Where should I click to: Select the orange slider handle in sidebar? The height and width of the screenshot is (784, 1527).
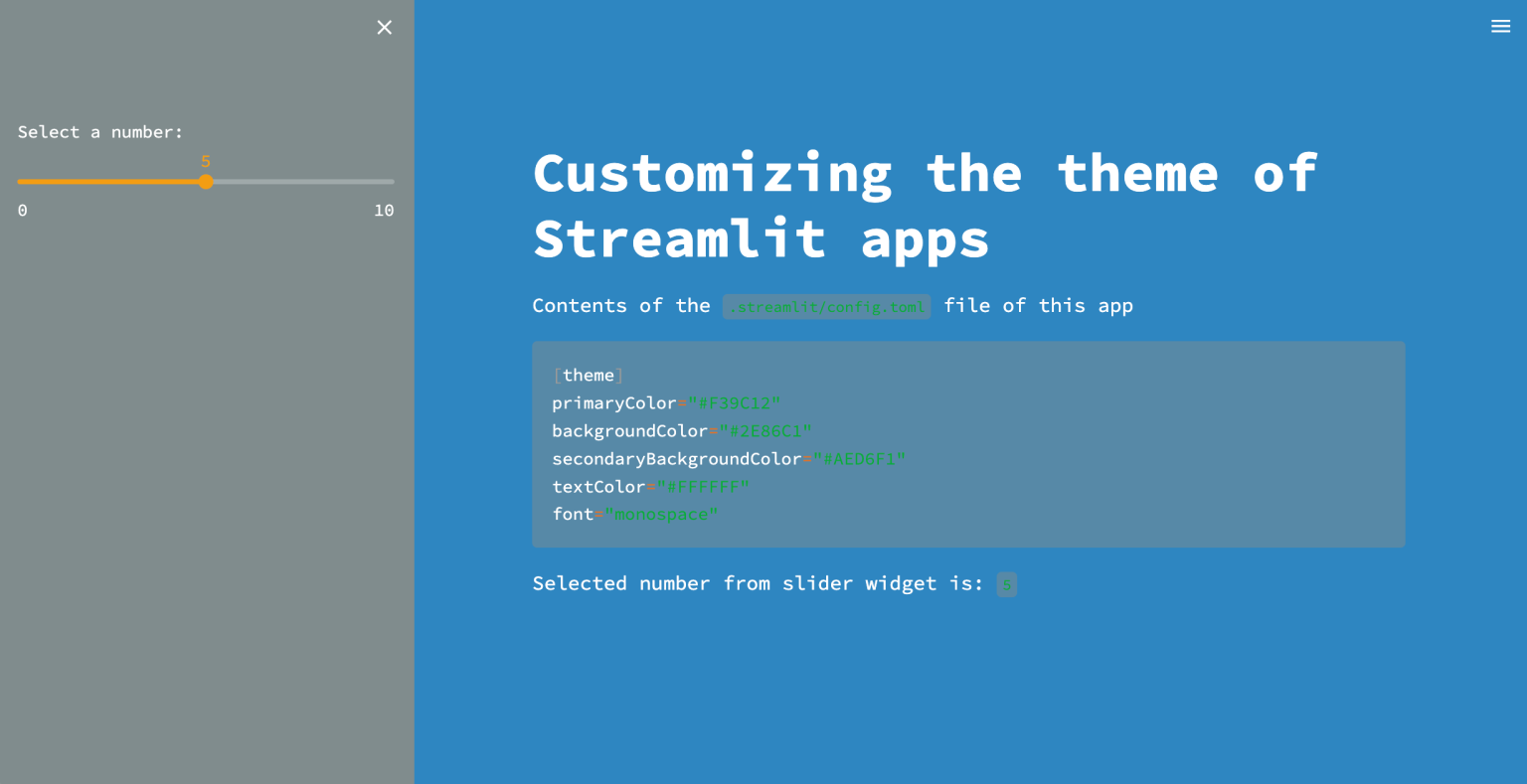tap(206, 182)
